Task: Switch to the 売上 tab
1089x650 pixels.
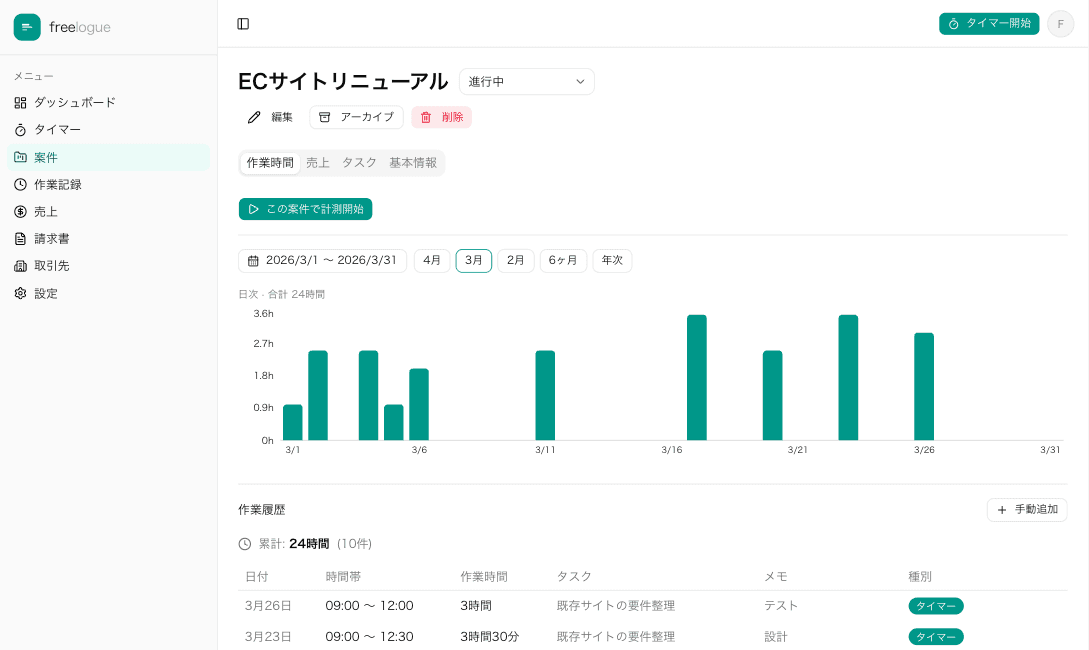Action: pyautogui.click(x=318, y=162)
